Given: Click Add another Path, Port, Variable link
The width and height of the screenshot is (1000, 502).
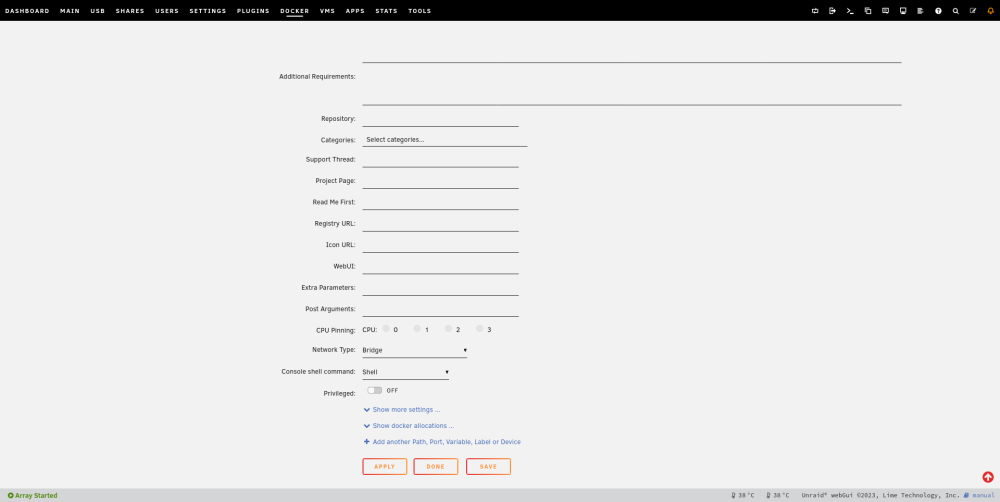Looking at the screenshot, I should click(x=446, y=441).
